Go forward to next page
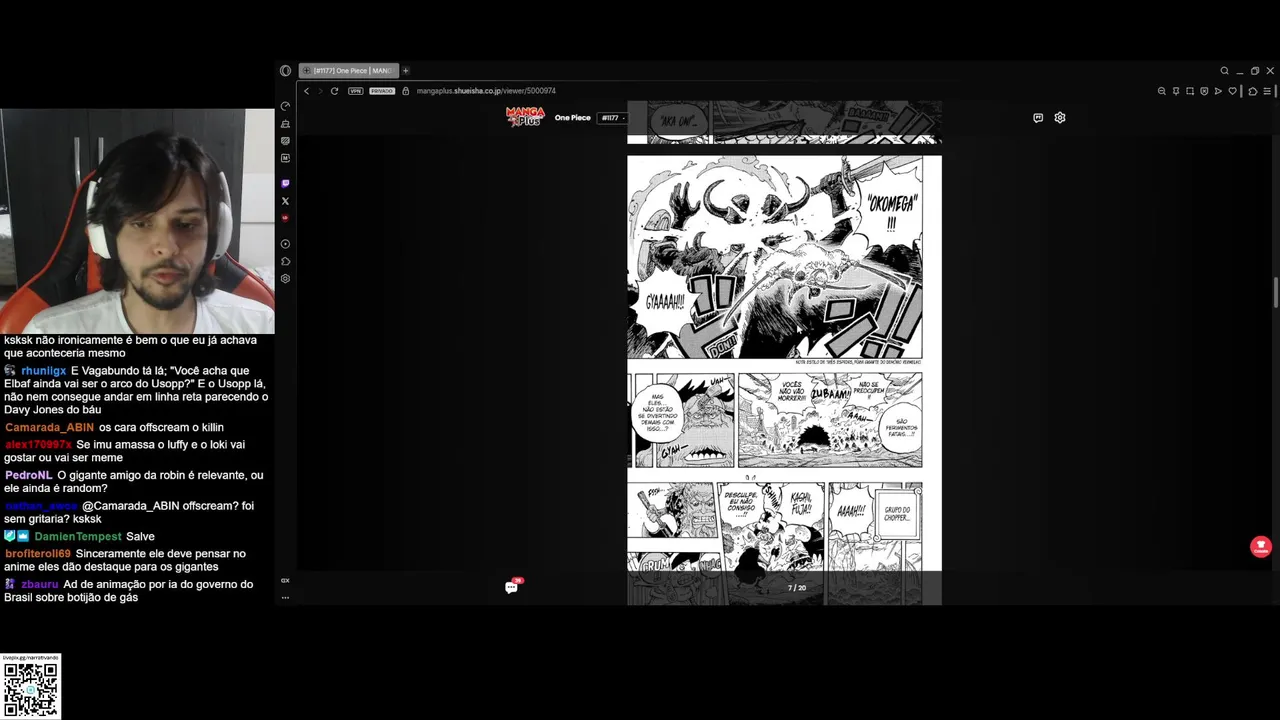This screenshot has height=720, width=1280. tap(320, 91)
